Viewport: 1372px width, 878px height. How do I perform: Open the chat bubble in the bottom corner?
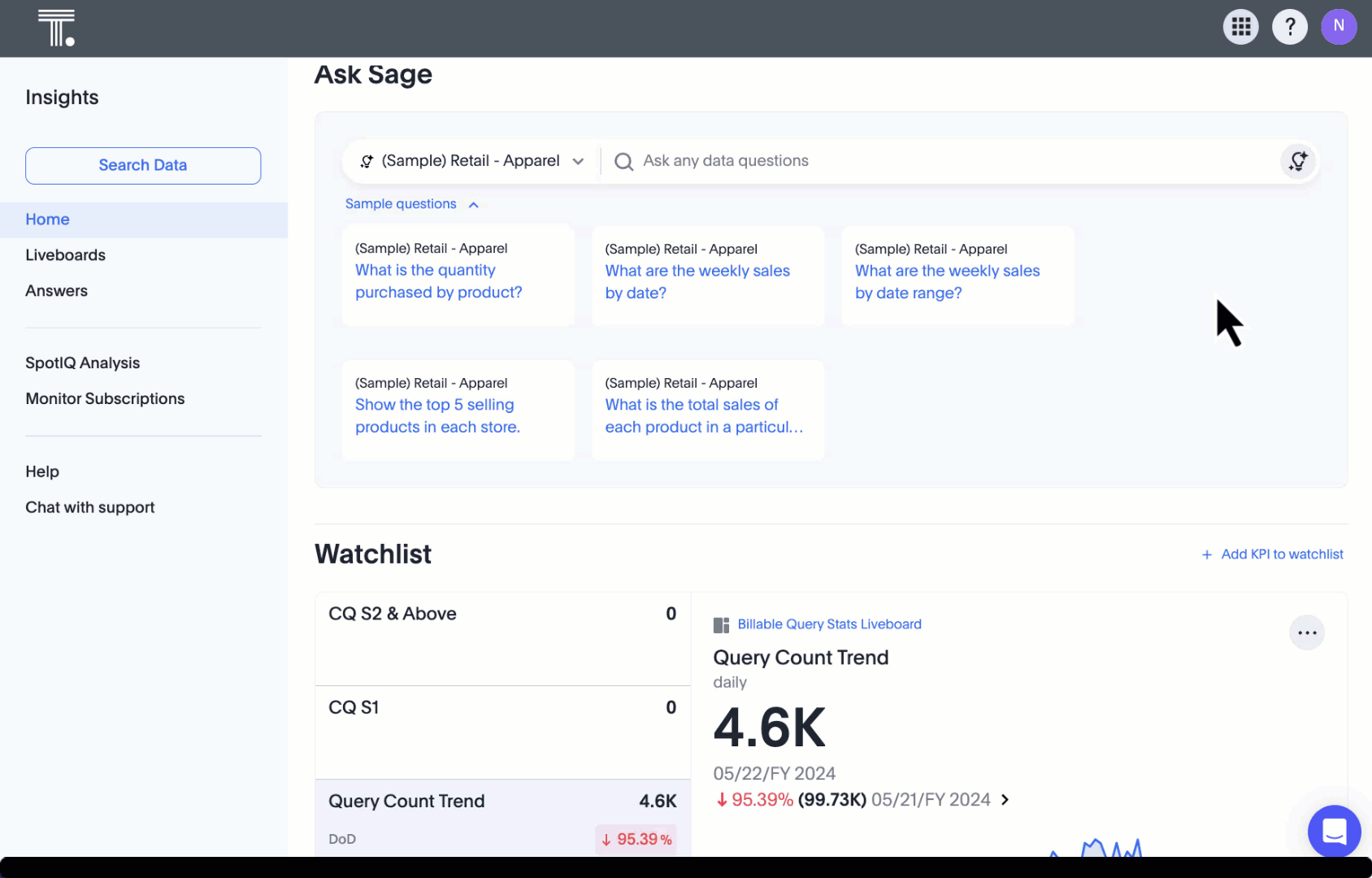click(x=1334, y=832)
